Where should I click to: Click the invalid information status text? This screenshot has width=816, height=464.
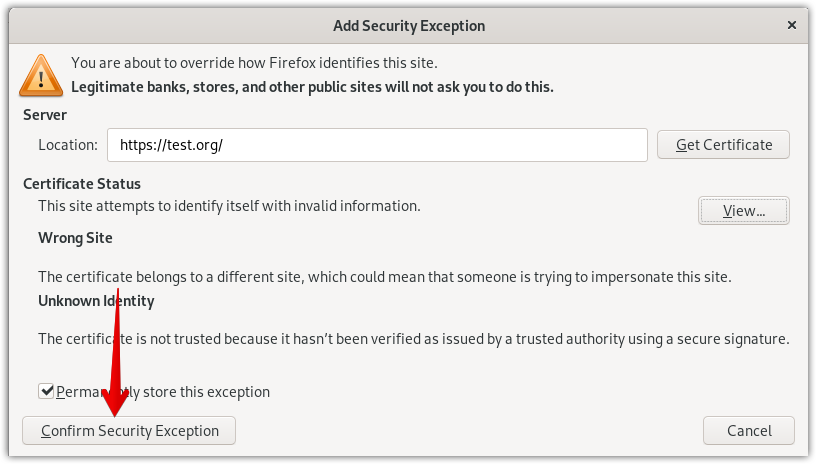[x=229, y=206]
